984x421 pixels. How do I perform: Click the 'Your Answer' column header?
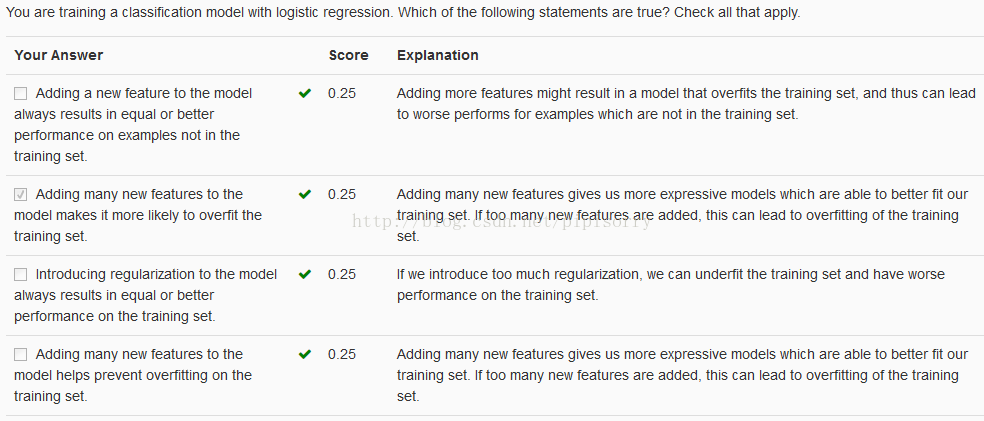click(x=59, y=55)
